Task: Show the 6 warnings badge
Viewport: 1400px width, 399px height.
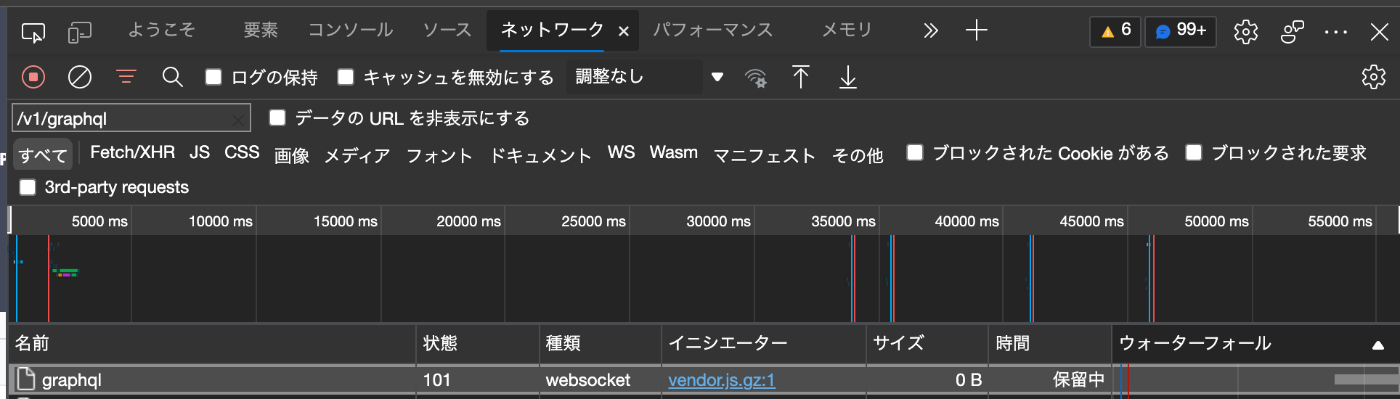Action: (1115, 31)
